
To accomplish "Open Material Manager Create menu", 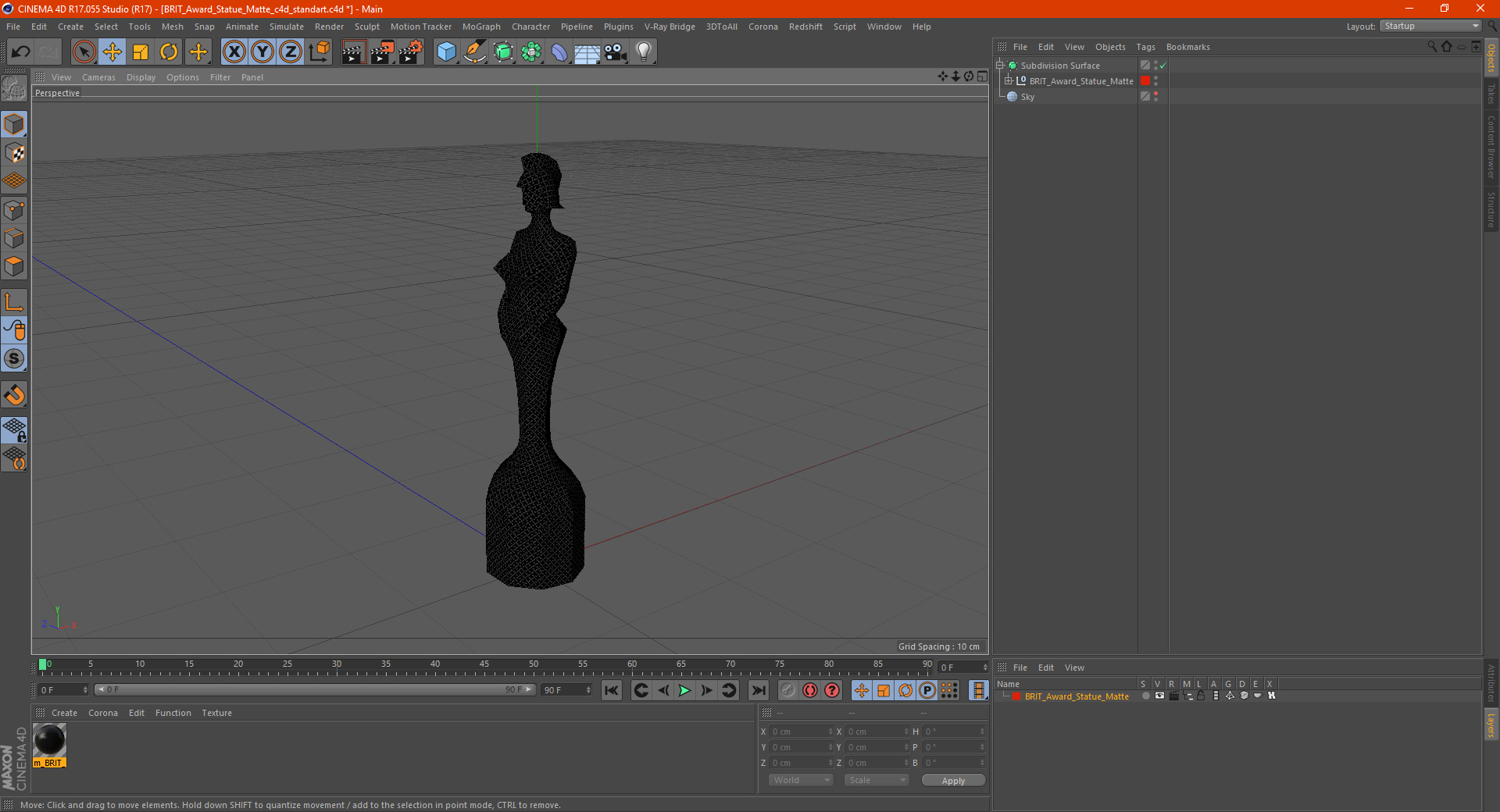I will (64, 713).
